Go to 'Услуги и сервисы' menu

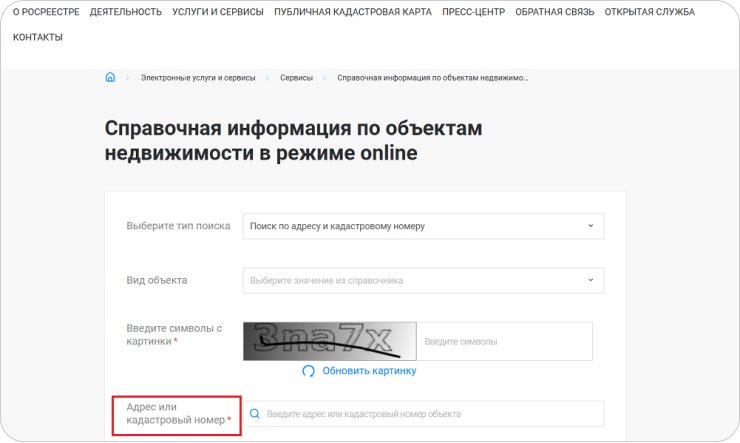point(218,12)
